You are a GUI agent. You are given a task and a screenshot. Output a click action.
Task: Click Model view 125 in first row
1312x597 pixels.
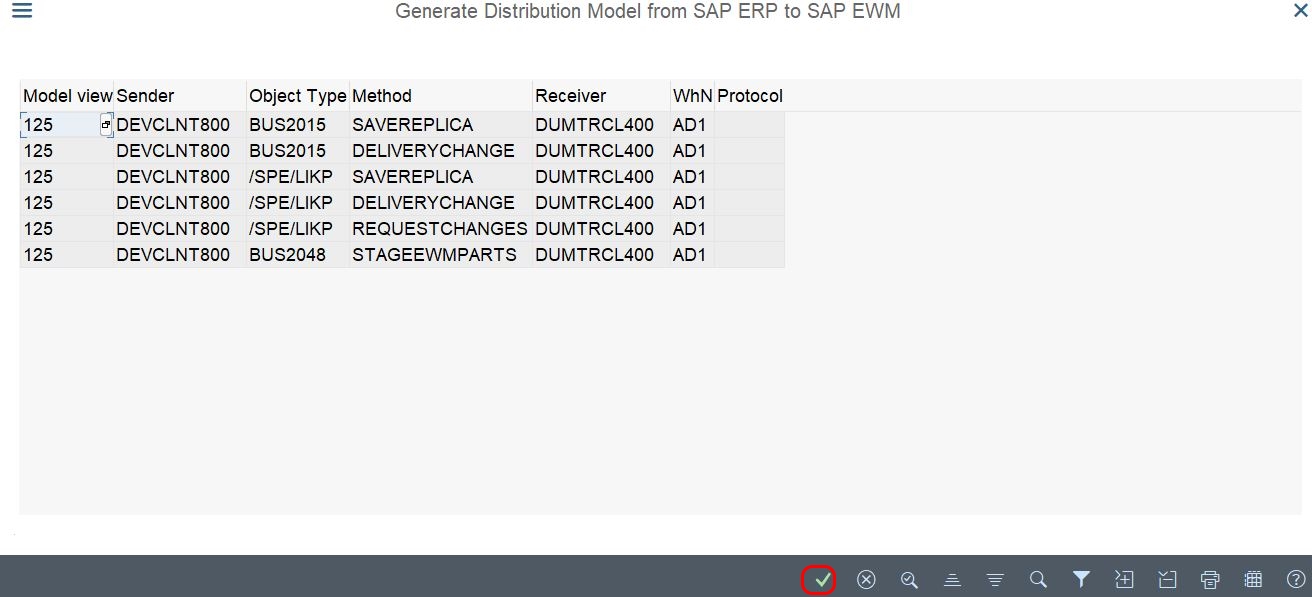click(x=60, y=125)
